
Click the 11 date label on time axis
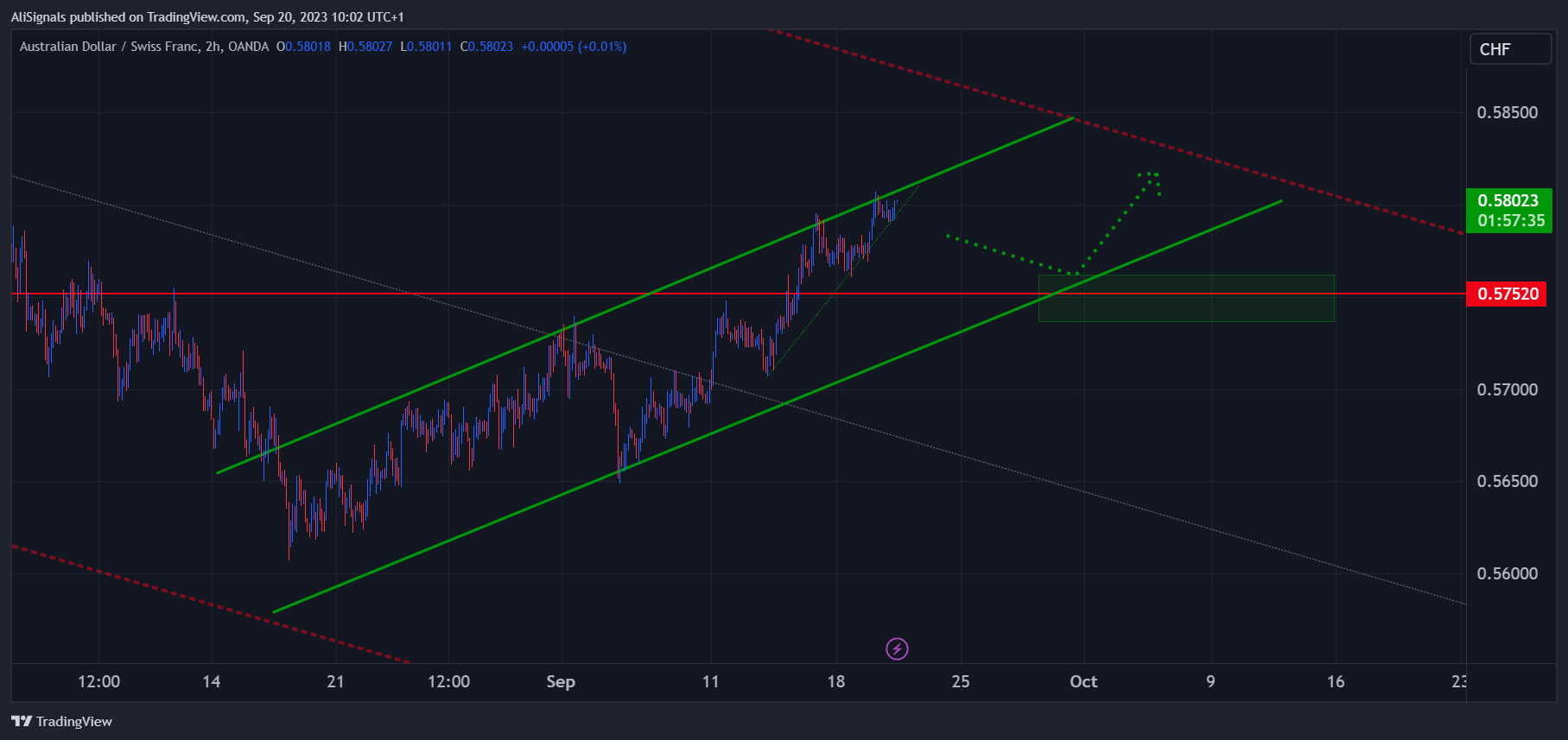710,681
